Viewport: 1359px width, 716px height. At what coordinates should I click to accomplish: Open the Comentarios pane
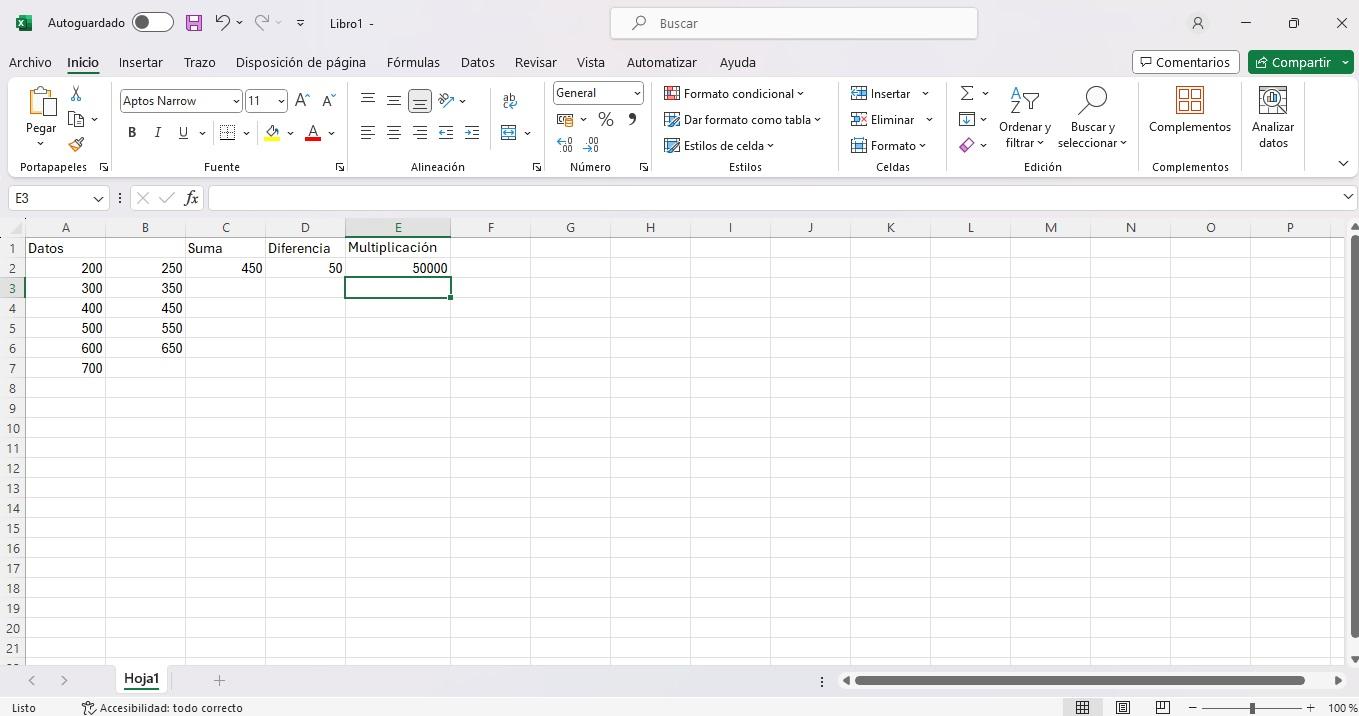click(1185, 62)
